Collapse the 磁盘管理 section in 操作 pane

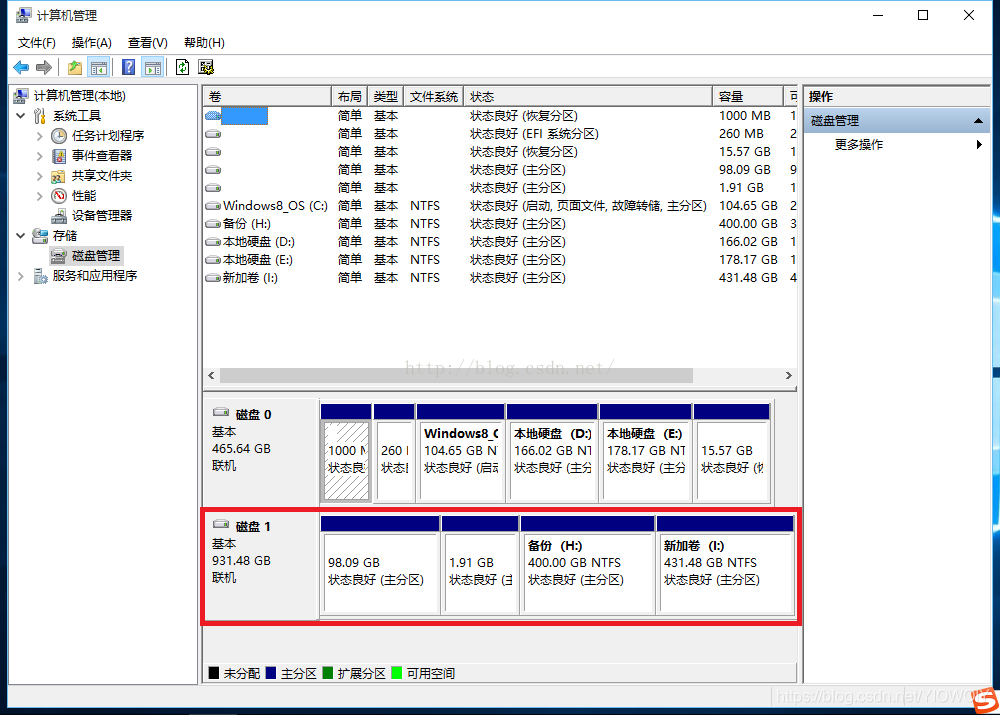980,120
